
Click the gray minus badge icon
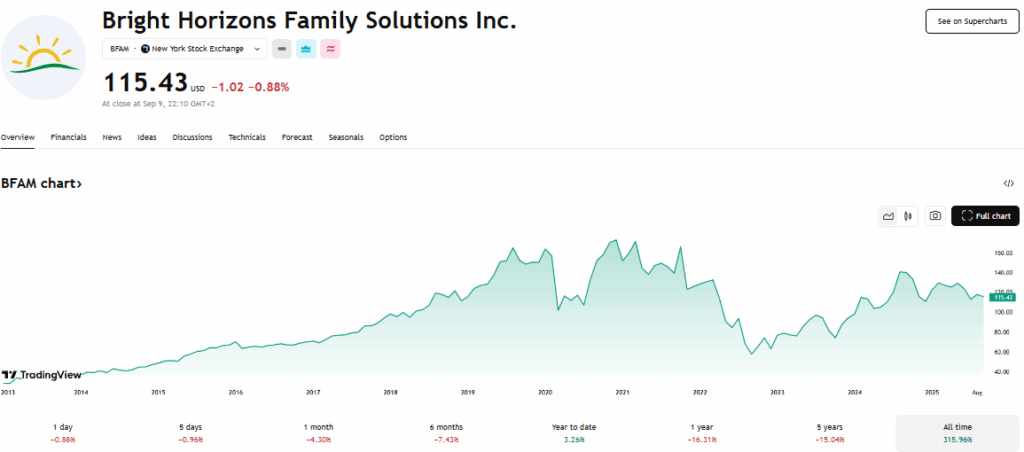coord(281,49)
